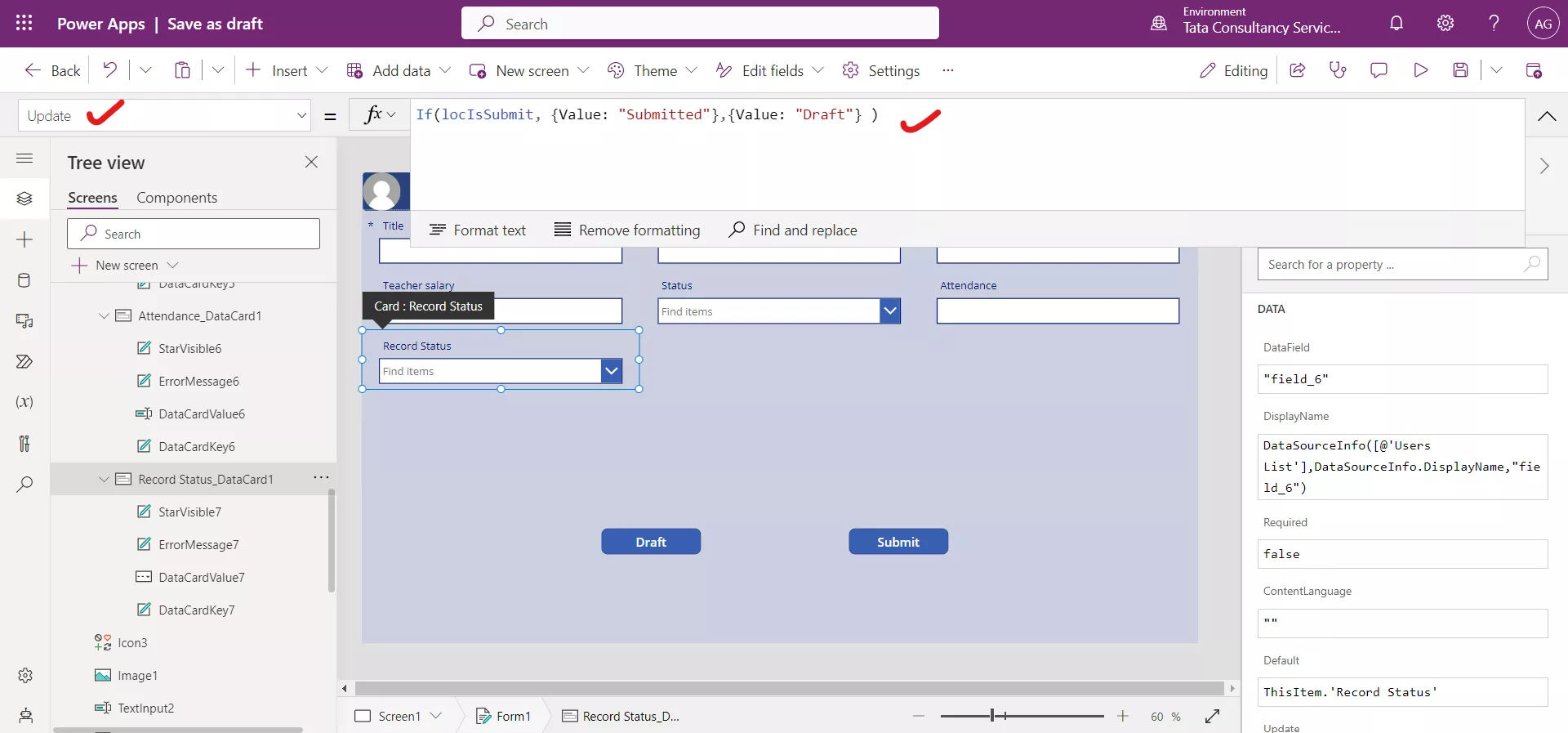Open the App checker stethoscope icon
The height and width of the screenshot is (733, 1568).
click(x=1338, y=70)
